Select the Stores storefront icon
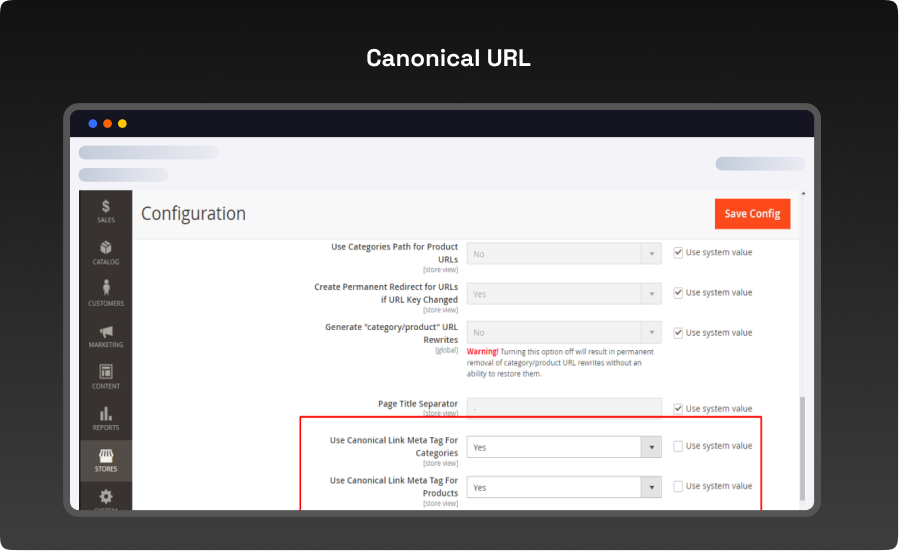899x551 pixels. click(105, 460)
